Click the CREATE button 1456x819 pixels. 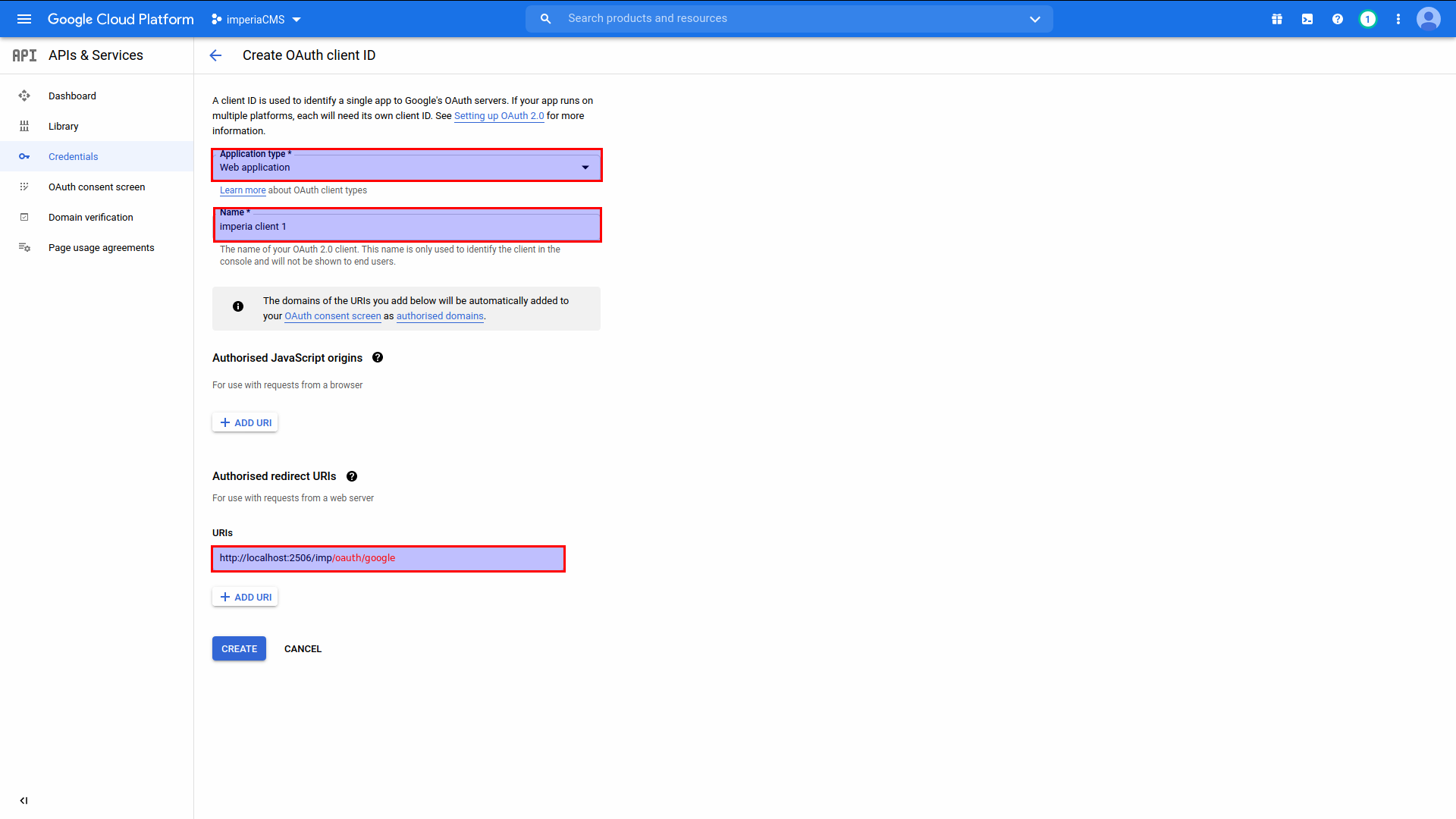[239, 648]
